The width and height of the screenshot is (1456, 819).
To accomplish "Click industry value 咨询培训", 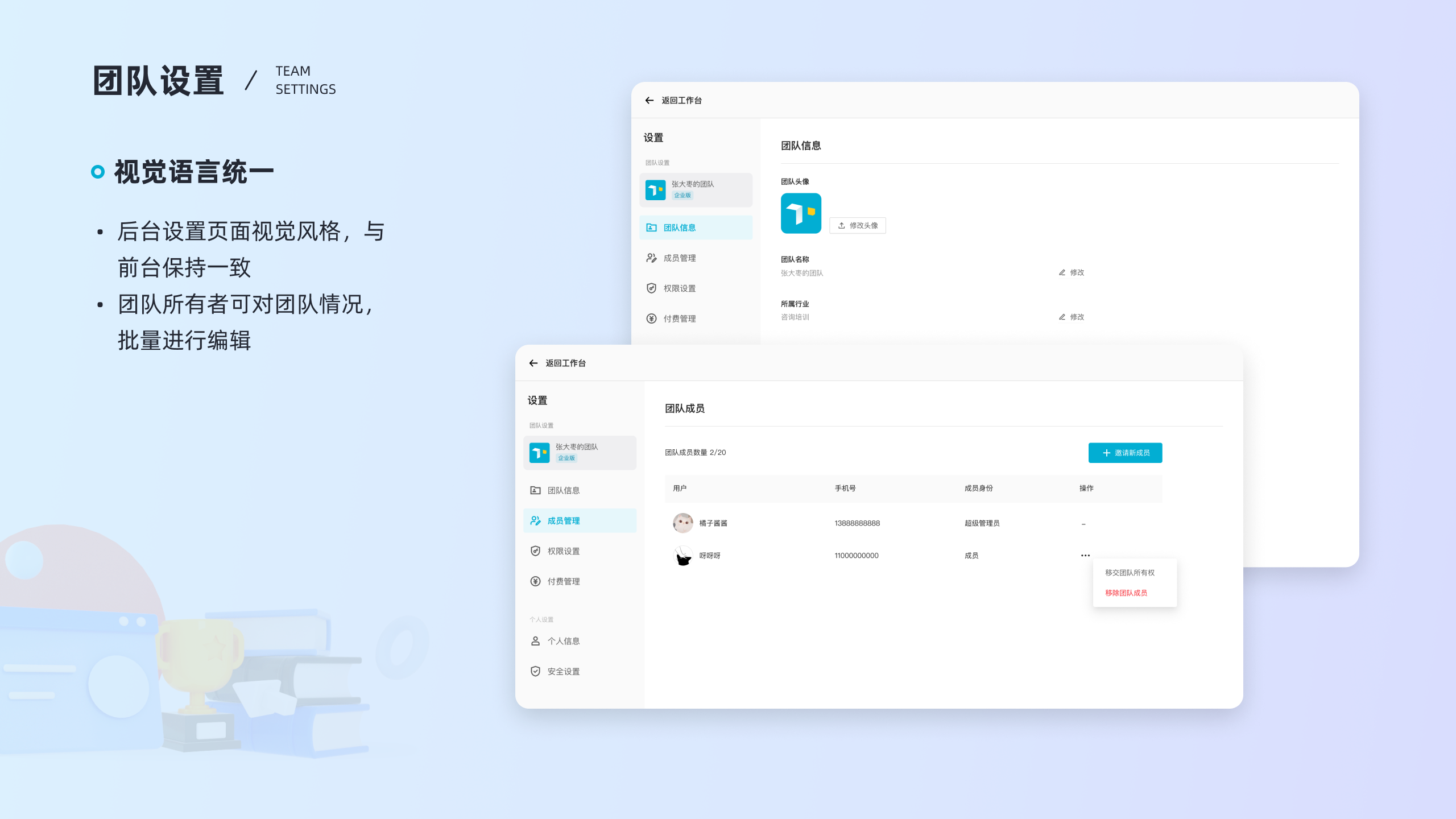I will (x=795, y=317).
